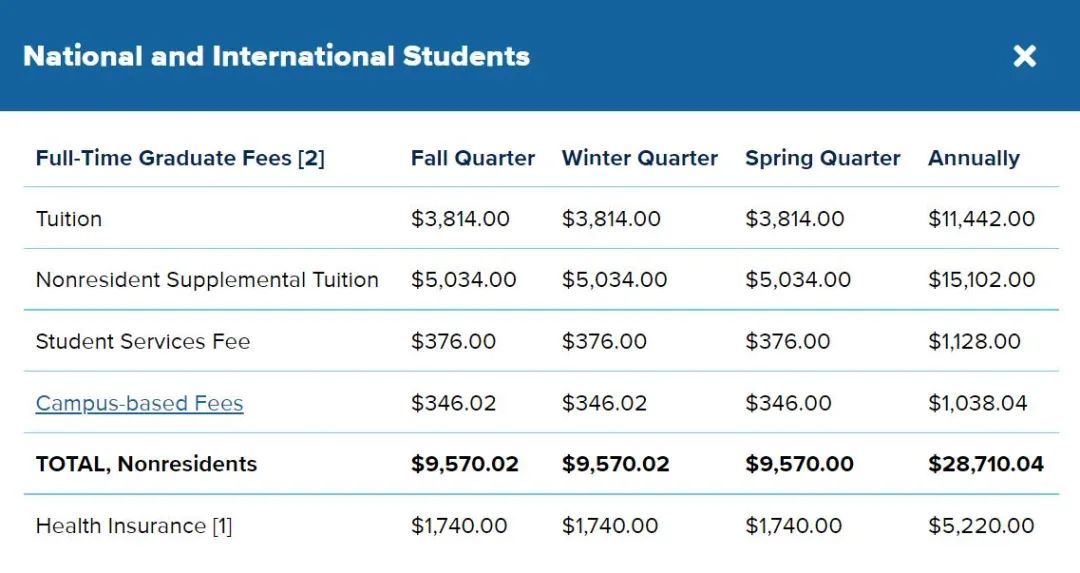Screen dimensions: 1080x573
Task: Open the Campus-based Fees link
Action: (139, 403)
